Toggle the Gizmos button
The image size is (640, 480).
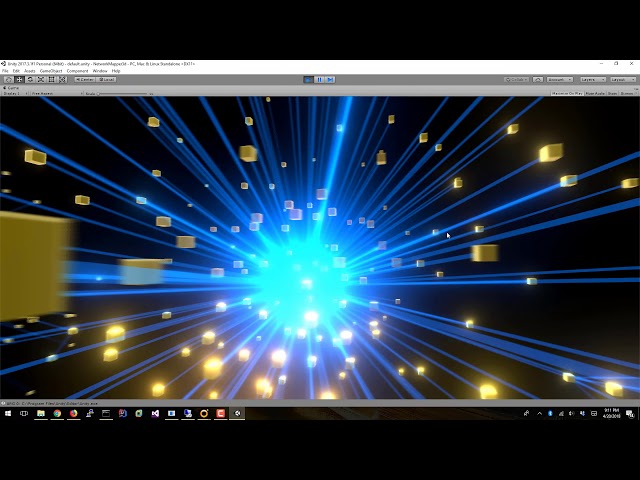click(627, 93)
